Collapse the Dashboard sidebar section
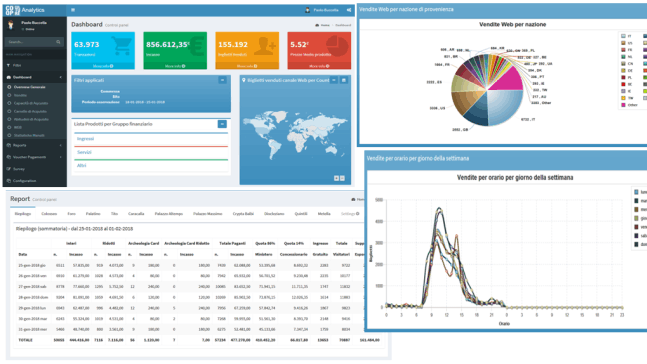 pyautogui.click(x=60, y=77)
